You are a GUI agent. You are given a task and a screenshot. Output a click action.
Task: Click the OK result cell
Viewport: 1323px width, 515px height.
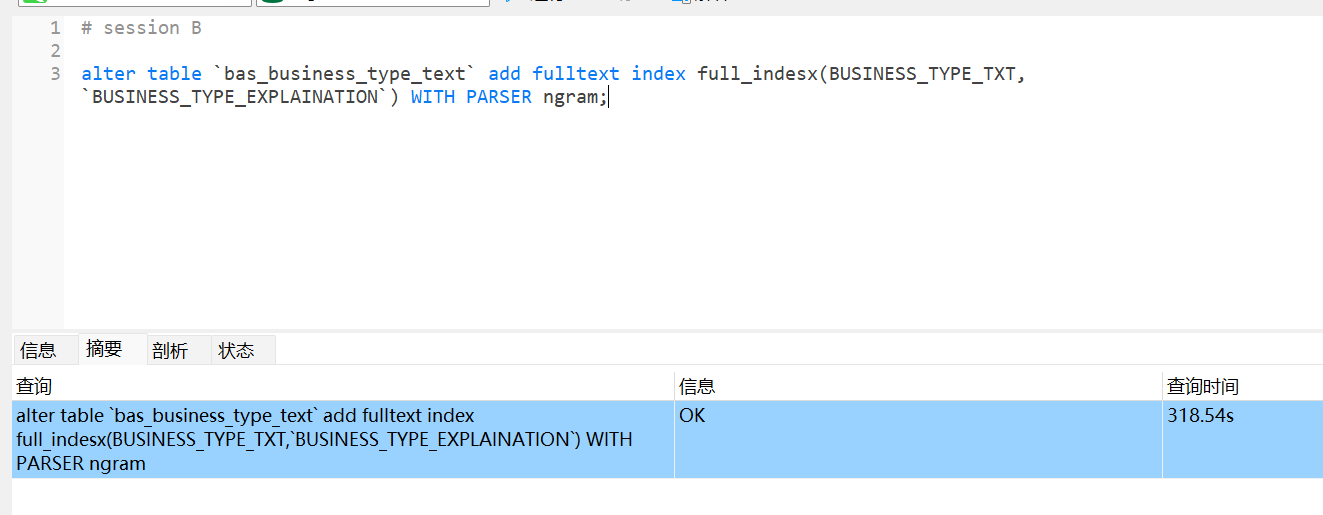point(692,415)
